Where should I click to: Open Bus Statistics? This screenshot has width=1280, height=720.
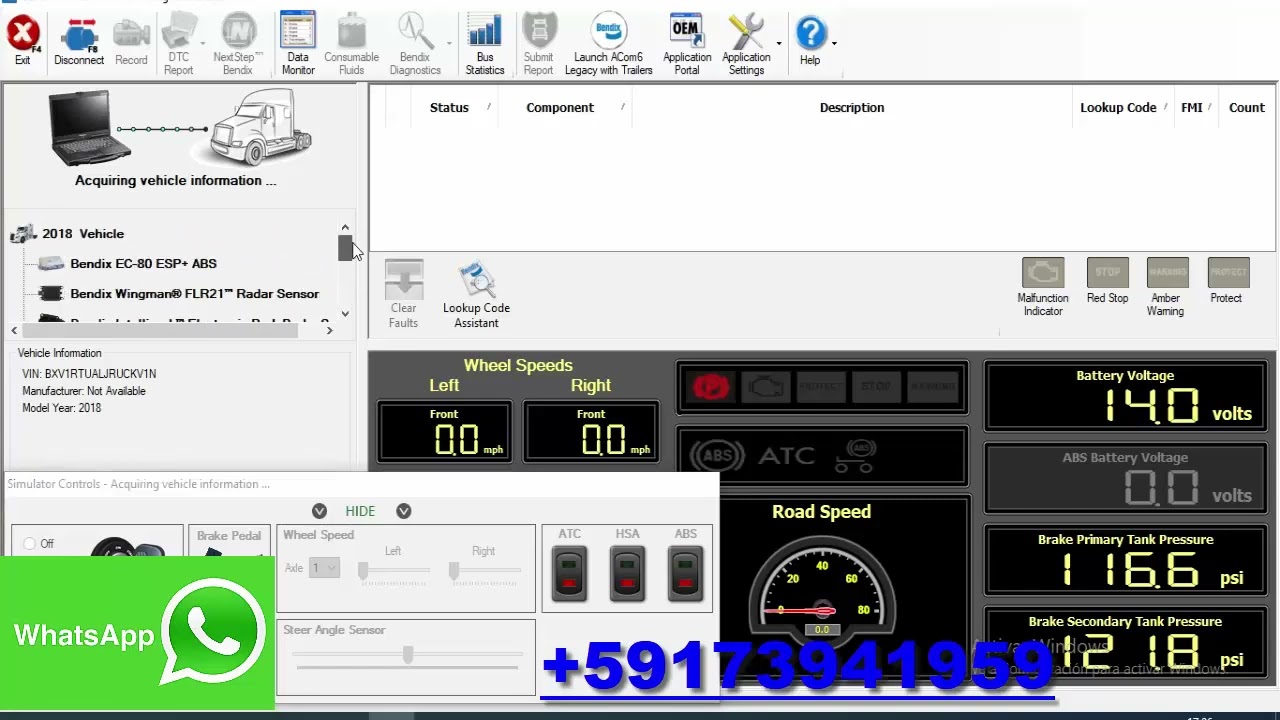[x=485, y=44]
